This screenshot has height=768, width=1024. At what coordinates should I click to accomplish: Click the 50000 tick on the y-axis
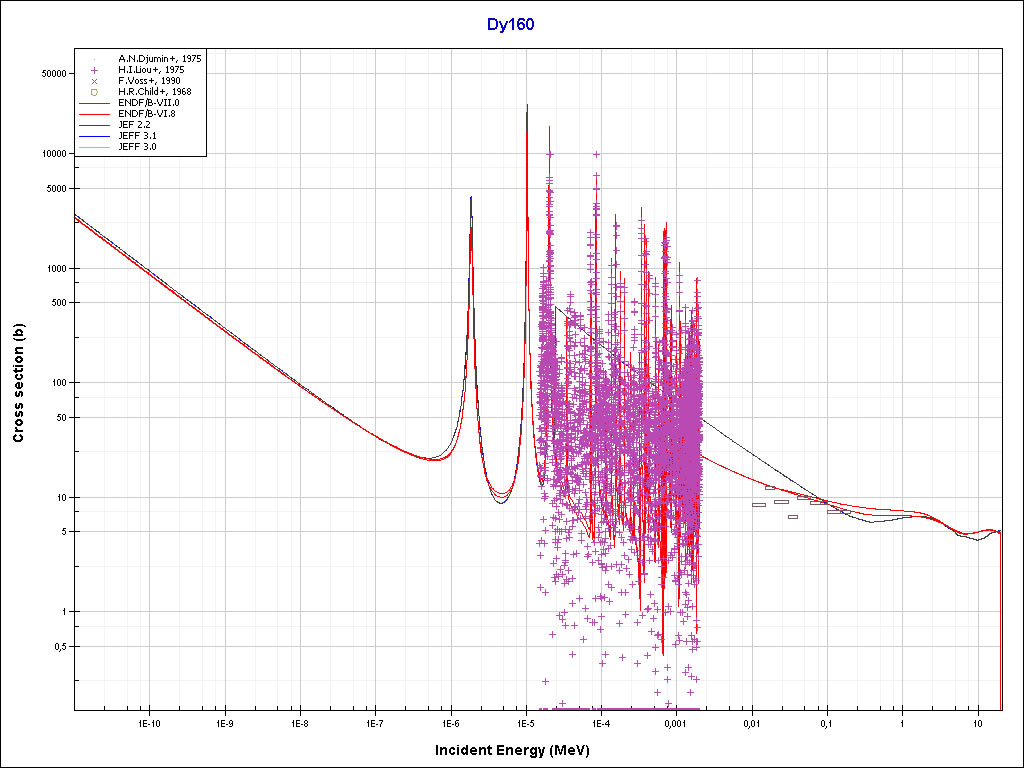(51, 74)
